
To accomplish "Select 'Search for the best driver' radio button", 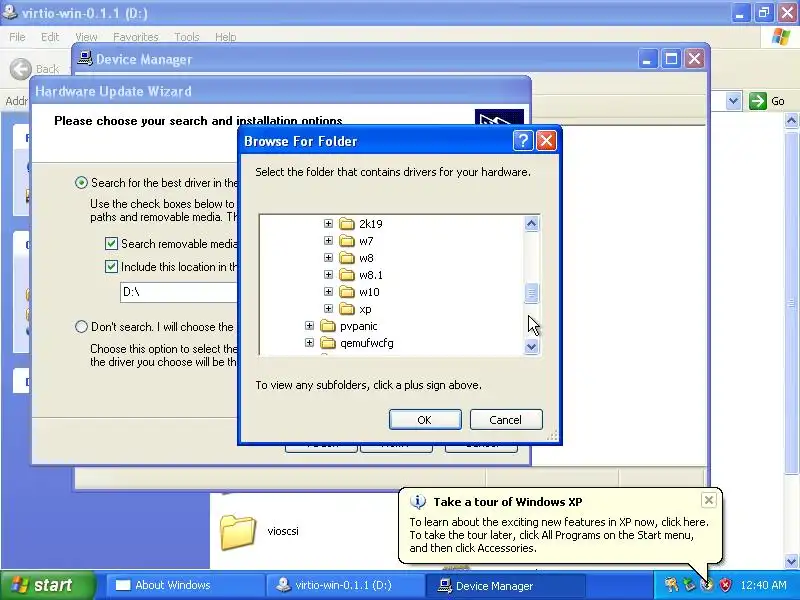I will pyautogui.click(x=81, y=183).
